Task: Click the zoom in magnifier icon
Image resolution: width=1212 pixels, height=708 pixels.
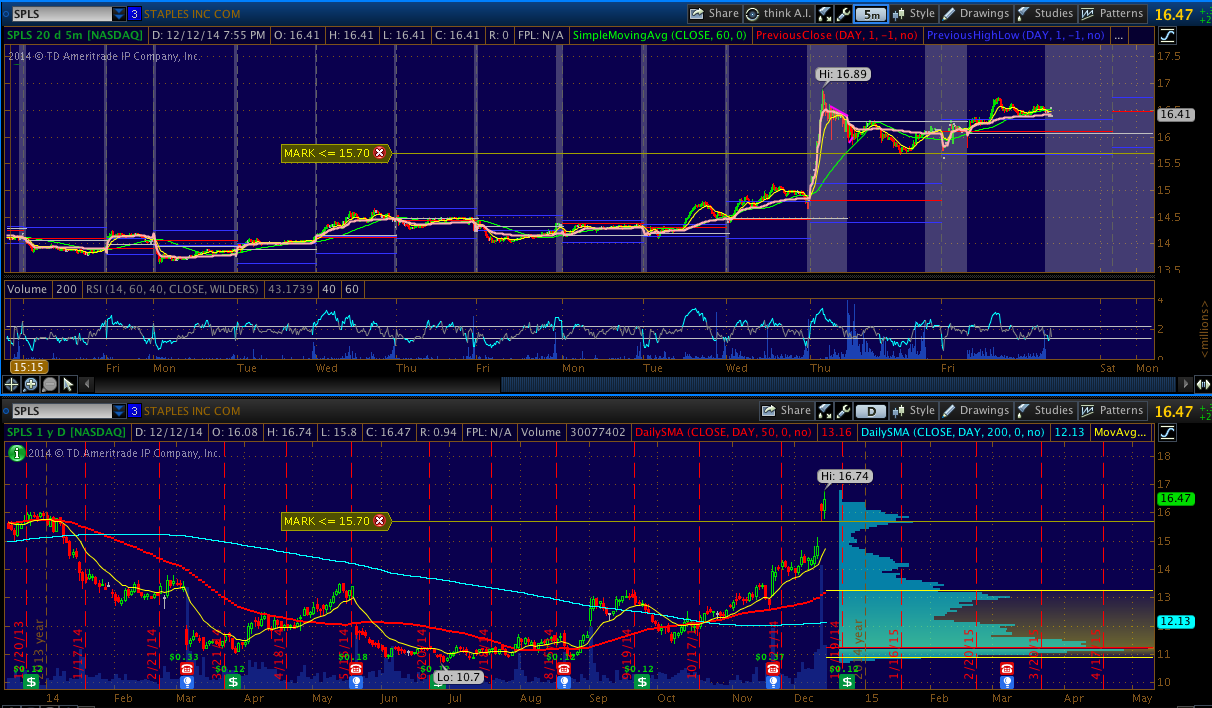Action: (31, 384)
